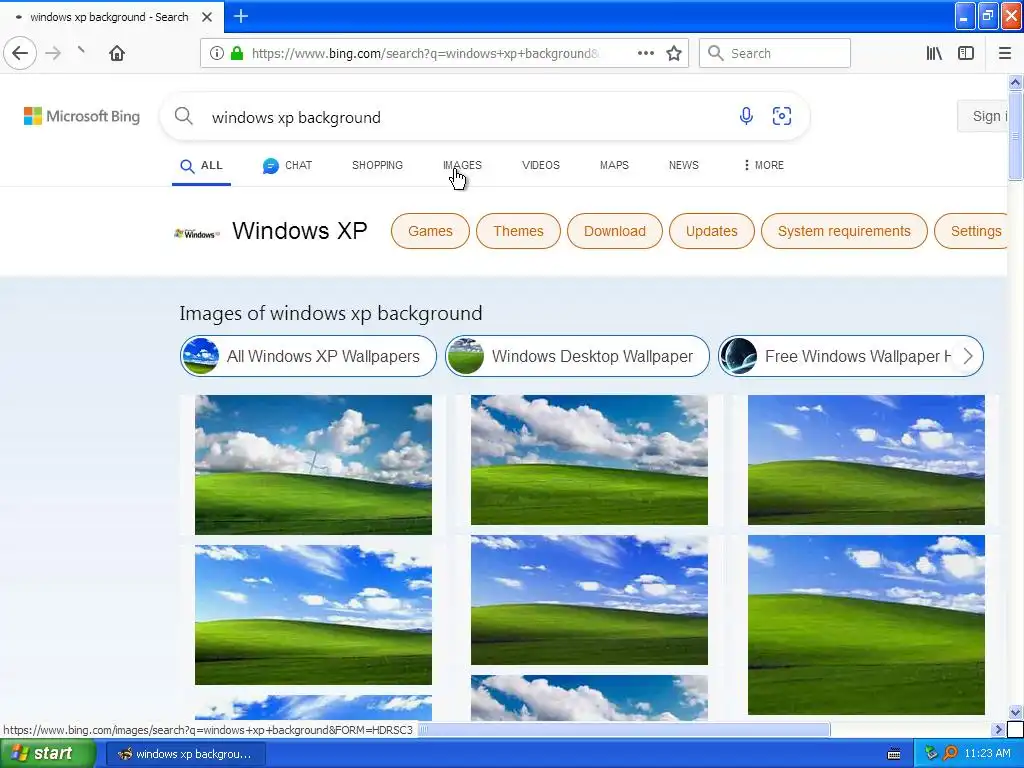Click the on-screen keyboard tray icon
The image size is (1024, 768).
pos(894,754)
